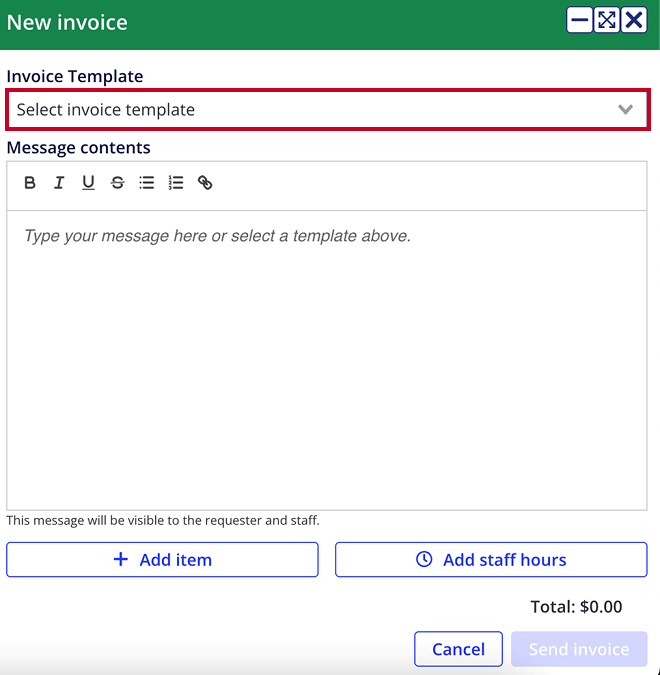Screen dimensions: 660x675
Task: Click the Message contents label
Action: (78, 148)
